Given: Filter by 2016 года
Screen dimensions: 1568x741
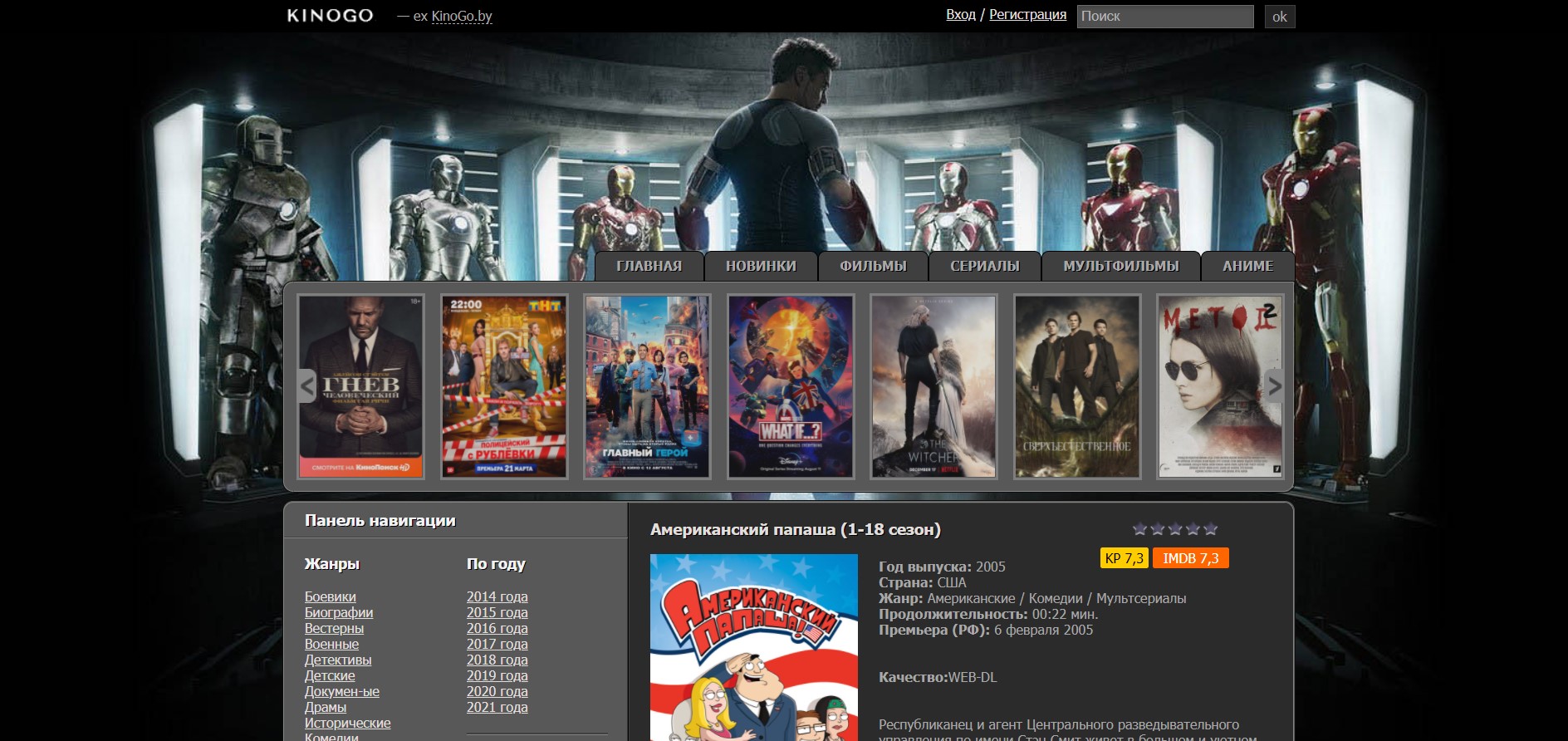Looking at the screenshot, I should [497, 628].
